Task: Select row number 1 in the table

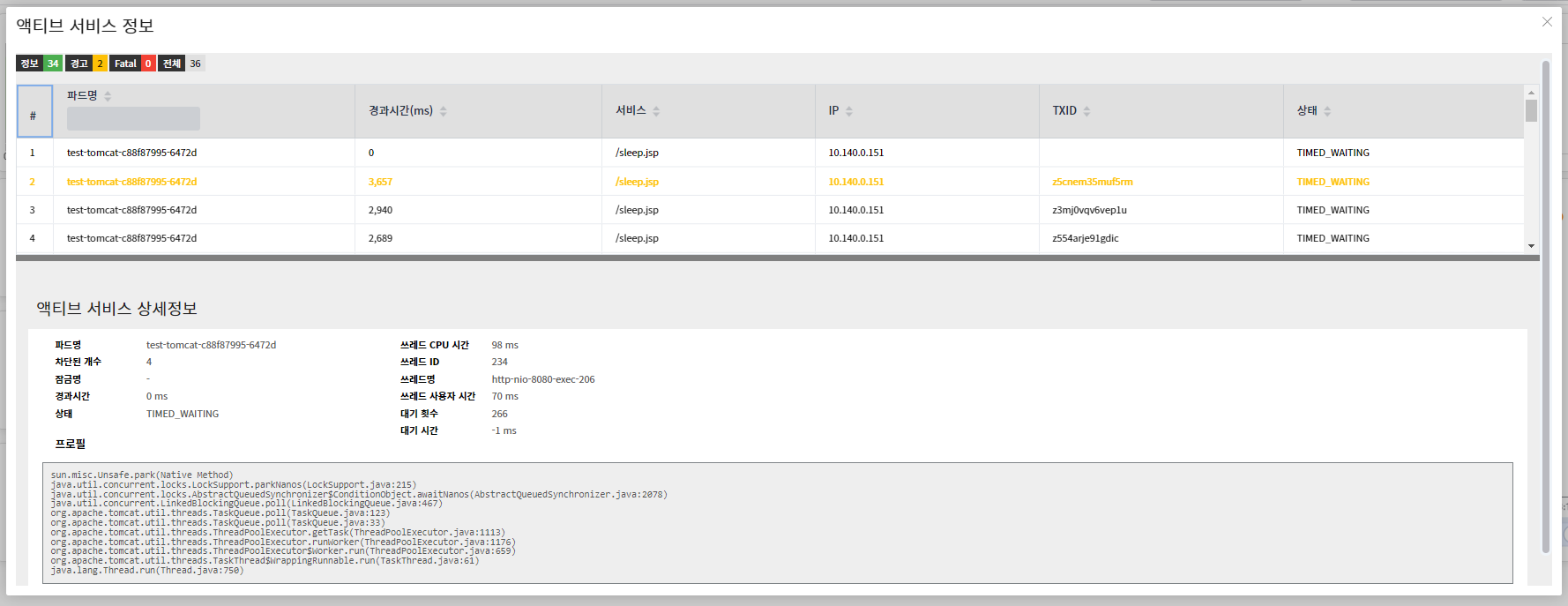Action: (33, 153)
